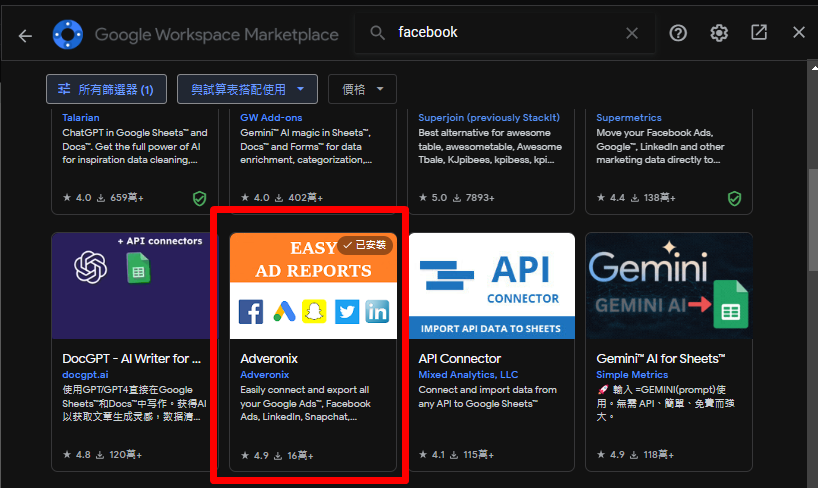Open Superjoin (previously StackIt) link
This screenshot has height=488, width=818.
click(x=489, y=117)
